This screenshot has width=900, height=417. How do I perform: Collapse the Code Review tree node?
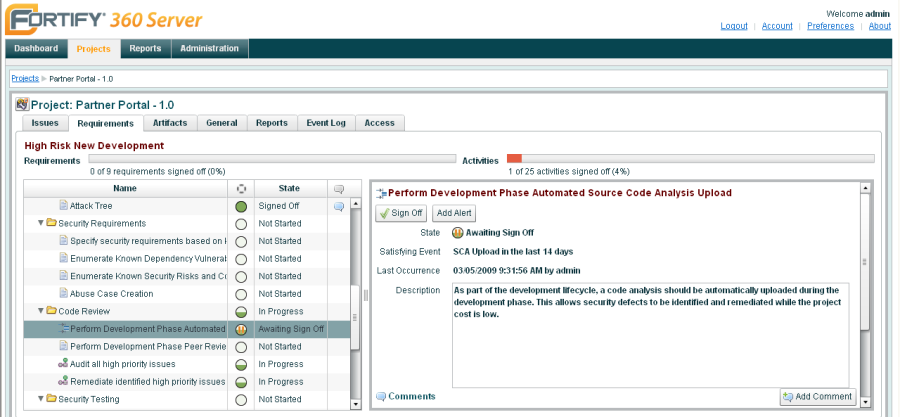tap(40, 311)
